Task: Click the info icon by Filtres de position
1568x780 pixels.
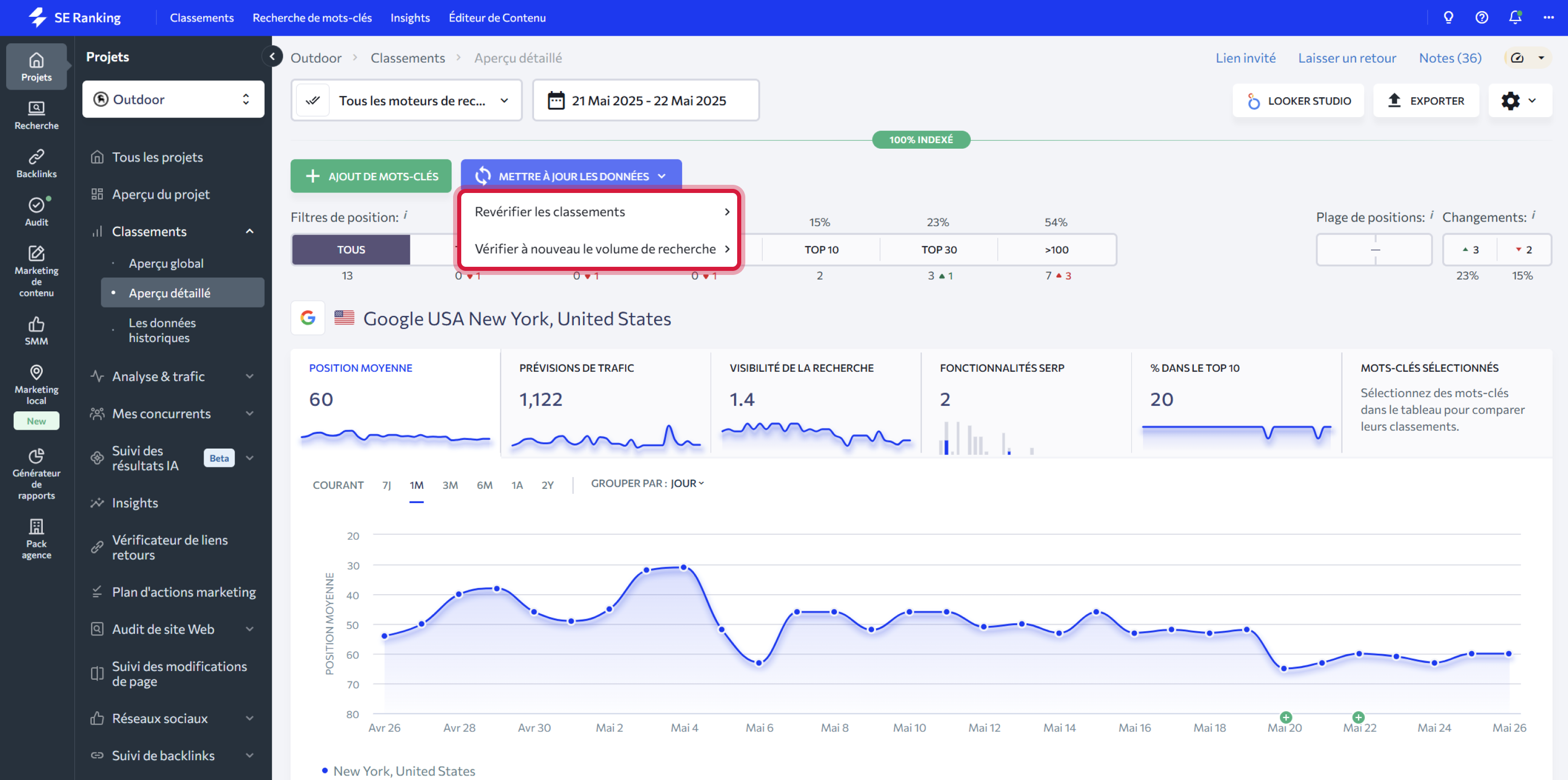Action: tap(405, 215)
